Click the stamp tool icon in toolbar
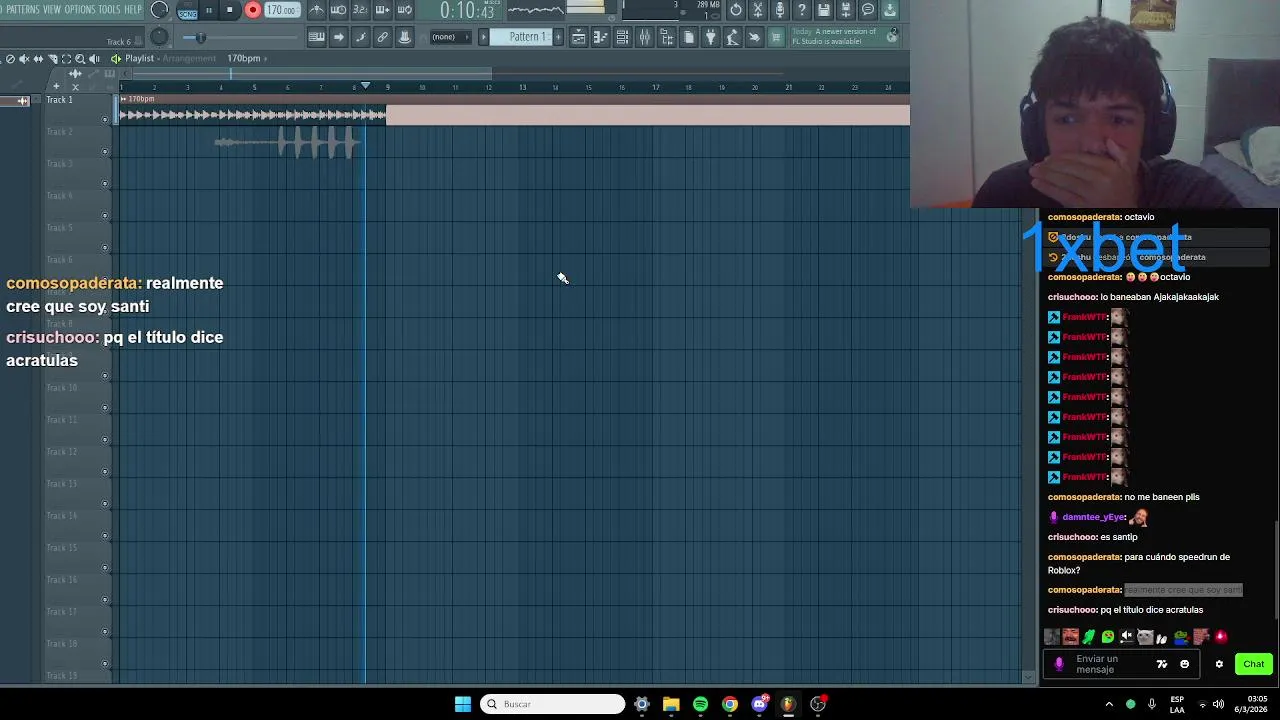This screenshot has height=720, width=1280. [404, 37]
